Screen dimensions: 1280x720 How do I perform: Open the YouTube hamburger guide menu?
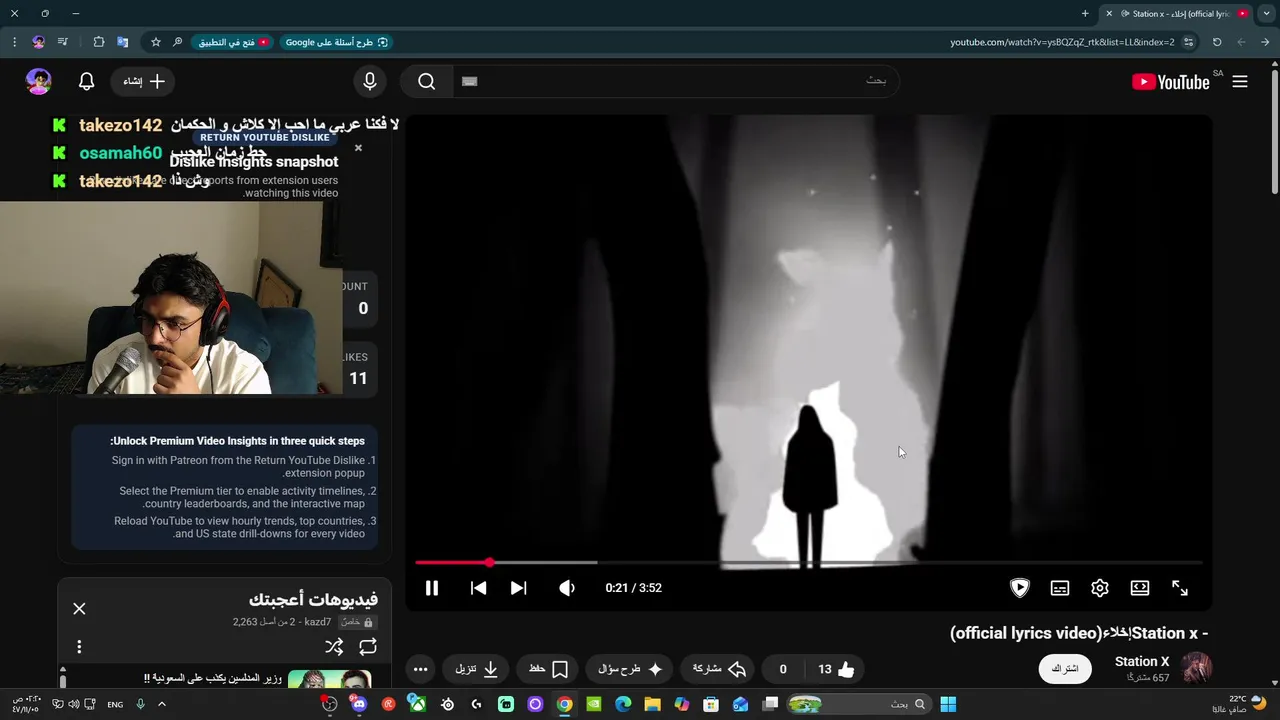pyautogui.click(x=1240, y=82)
